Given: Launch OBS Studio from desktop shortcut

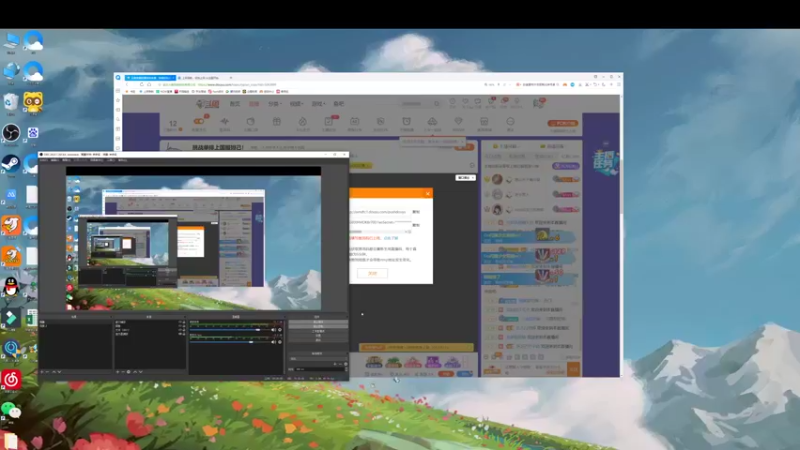Looking at the screenshot, I should pyautogui.click(x=11, y=134).
